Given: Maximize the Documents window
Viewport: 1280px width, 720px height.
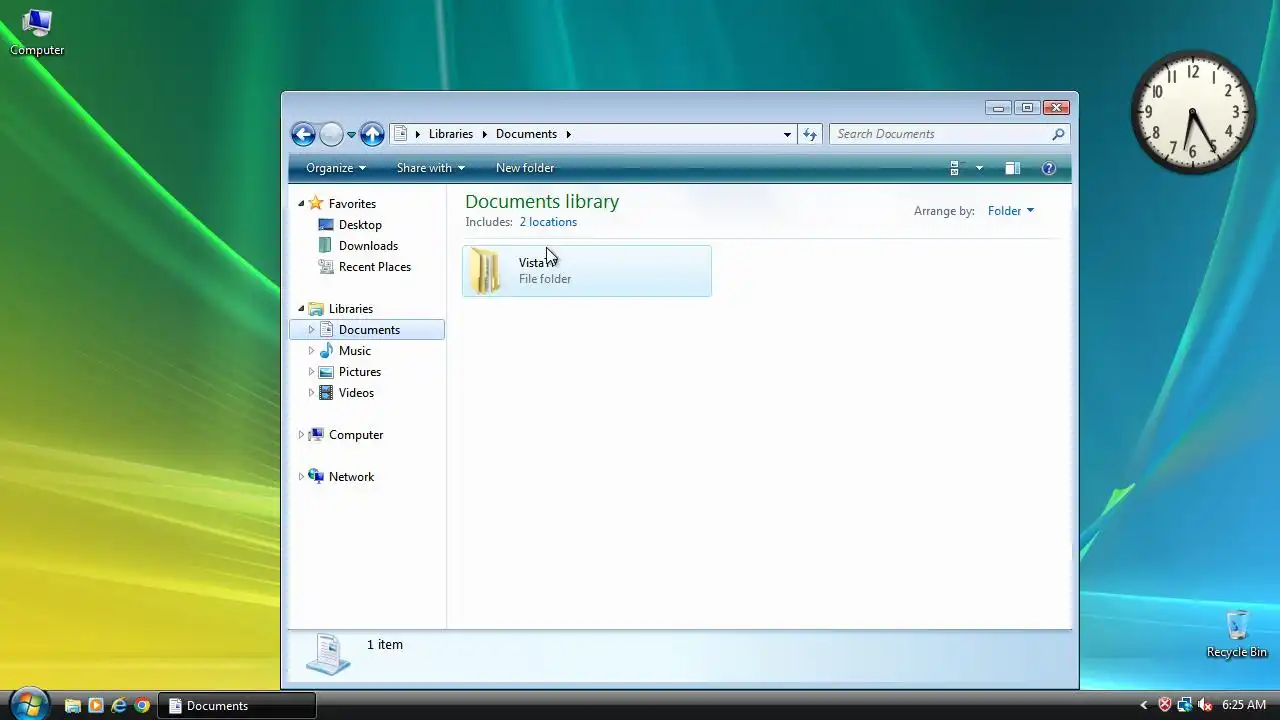Looking at the screenshot, I should click(x=1027, y=107).
